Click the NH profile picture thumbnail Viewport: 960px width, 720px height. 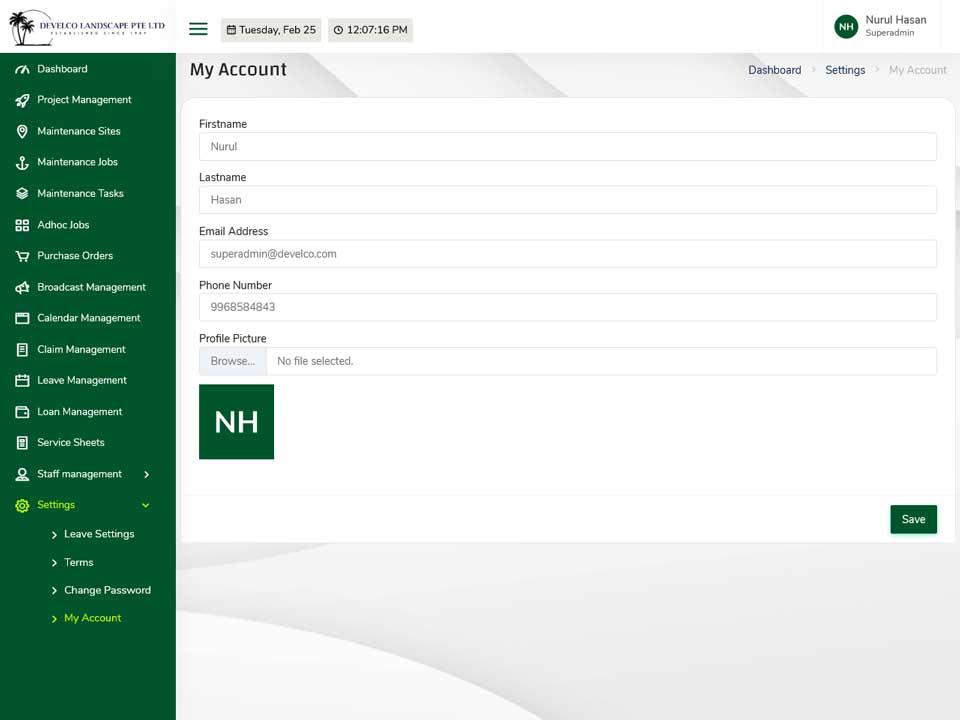point(236,422)
